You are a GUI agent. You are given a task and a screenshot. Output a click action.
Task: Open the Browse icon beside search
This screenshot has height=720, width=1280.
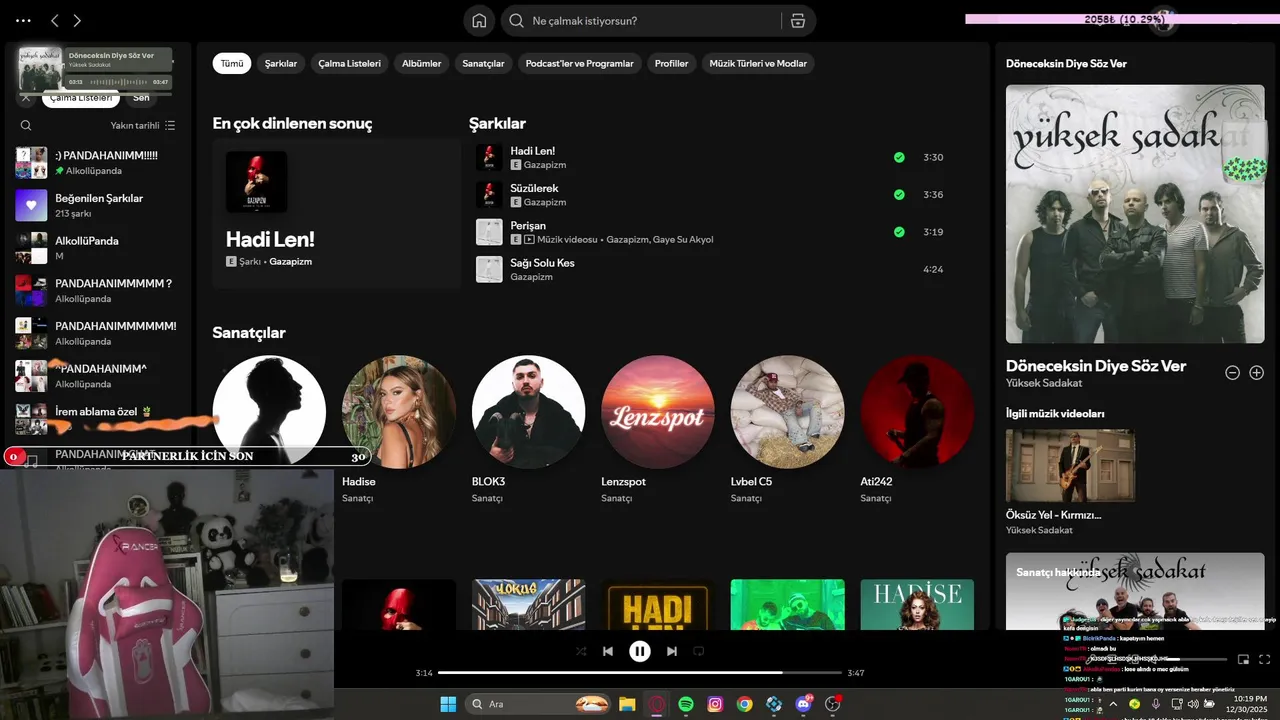coord(797,20)
